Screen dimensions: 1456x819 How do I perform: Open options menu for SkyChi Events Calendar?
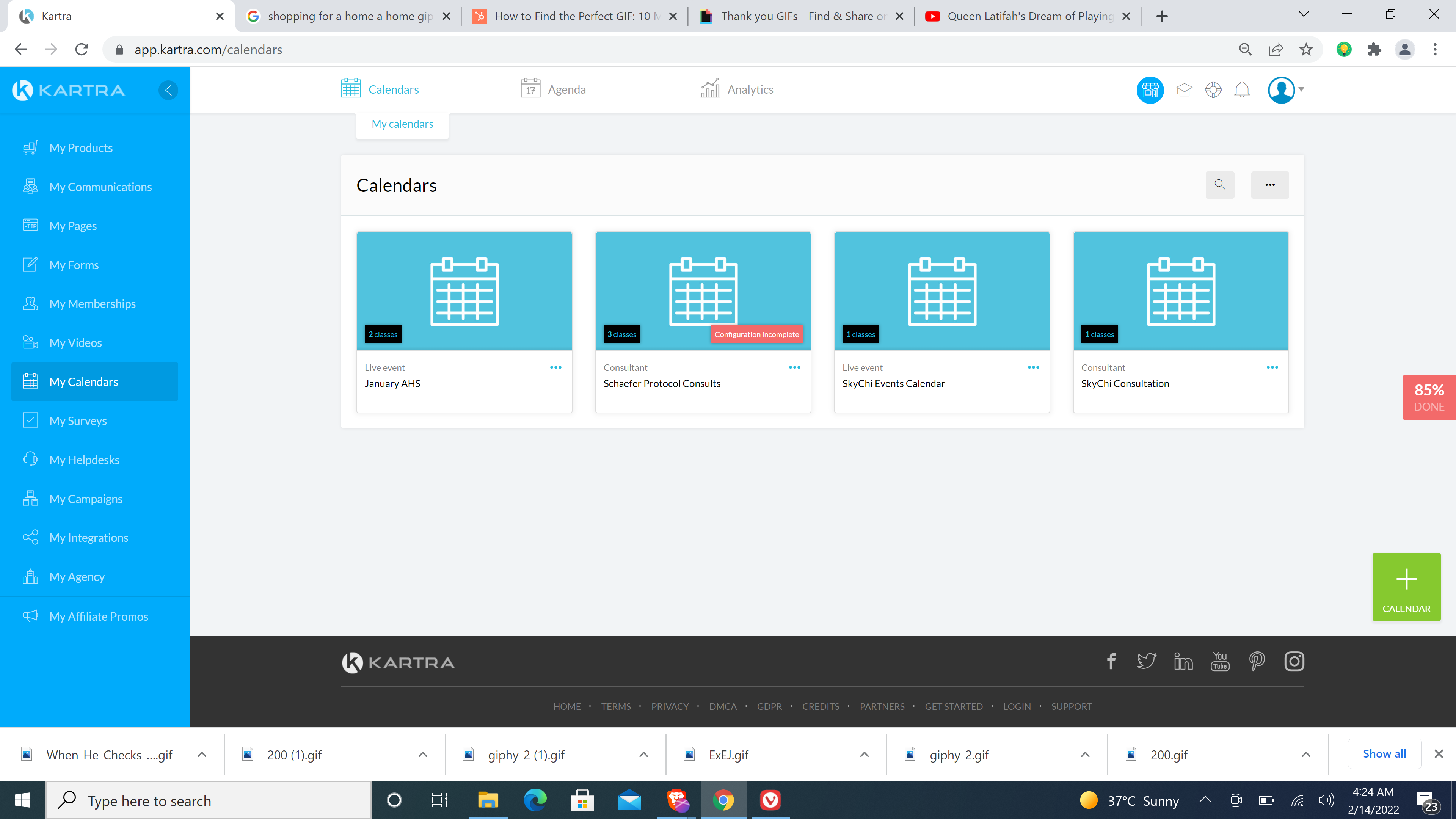[x=1033, y=367]
